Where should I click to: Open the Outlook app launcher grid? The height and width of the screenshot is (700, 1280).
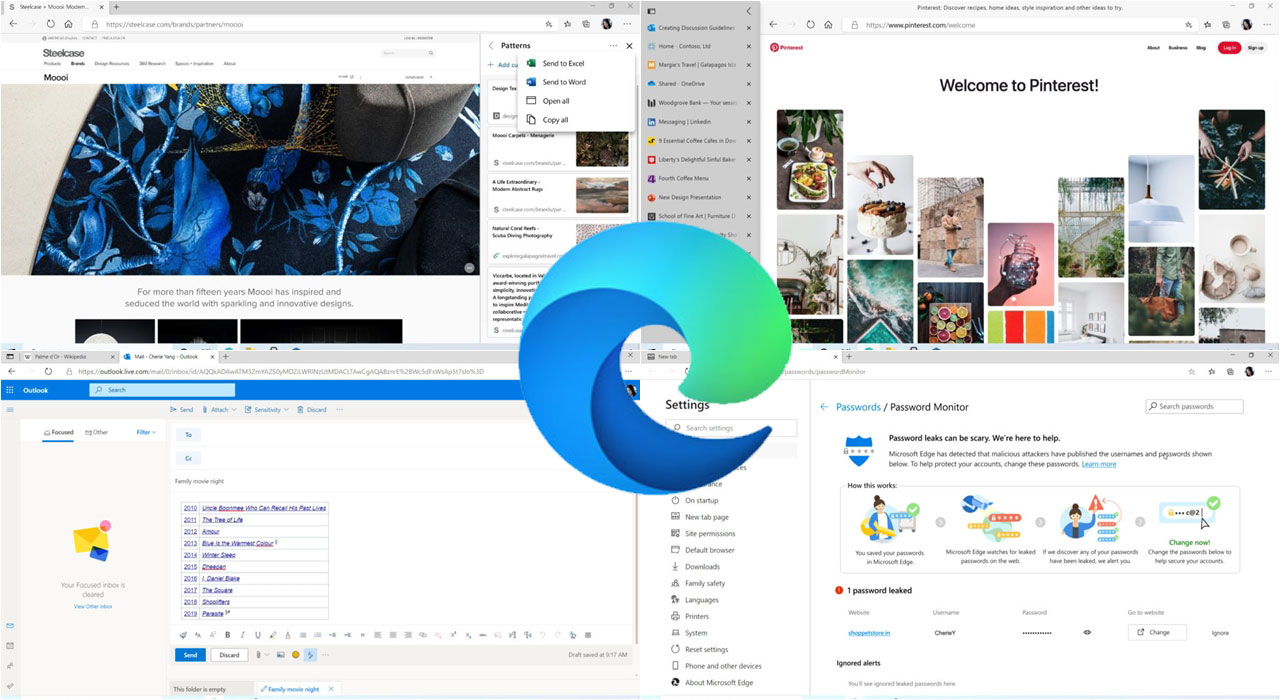pyautogui.click(x=10, y=389)
